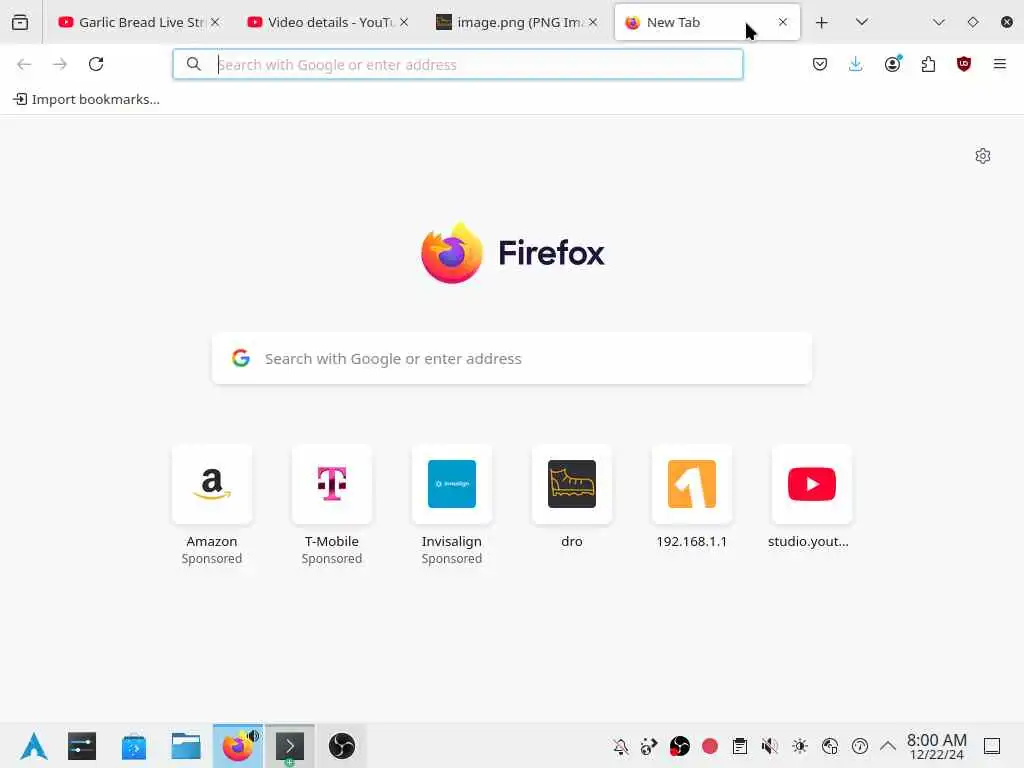Close the image.png tab
Image resolution: width=1024 pixels, height=768 pixels.
click(x=593, y=22)
